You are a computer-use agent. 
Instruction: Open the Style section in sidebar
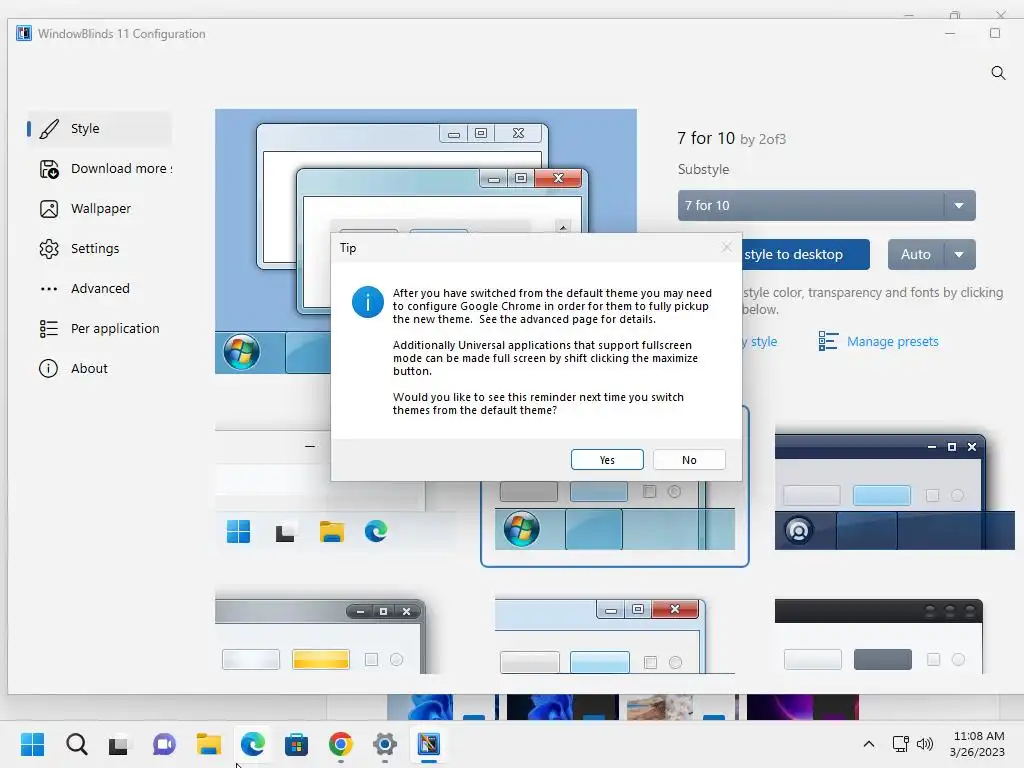tap(99, 129)
